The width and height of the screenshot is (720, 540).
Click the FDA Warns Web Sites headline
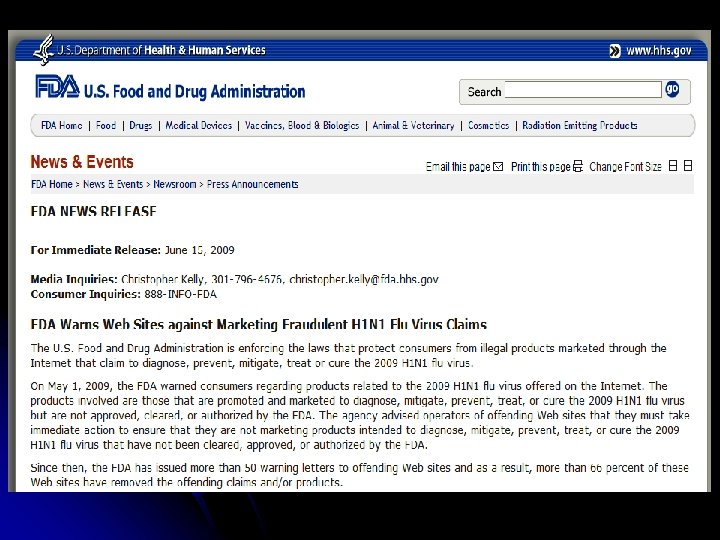point(259,324)
